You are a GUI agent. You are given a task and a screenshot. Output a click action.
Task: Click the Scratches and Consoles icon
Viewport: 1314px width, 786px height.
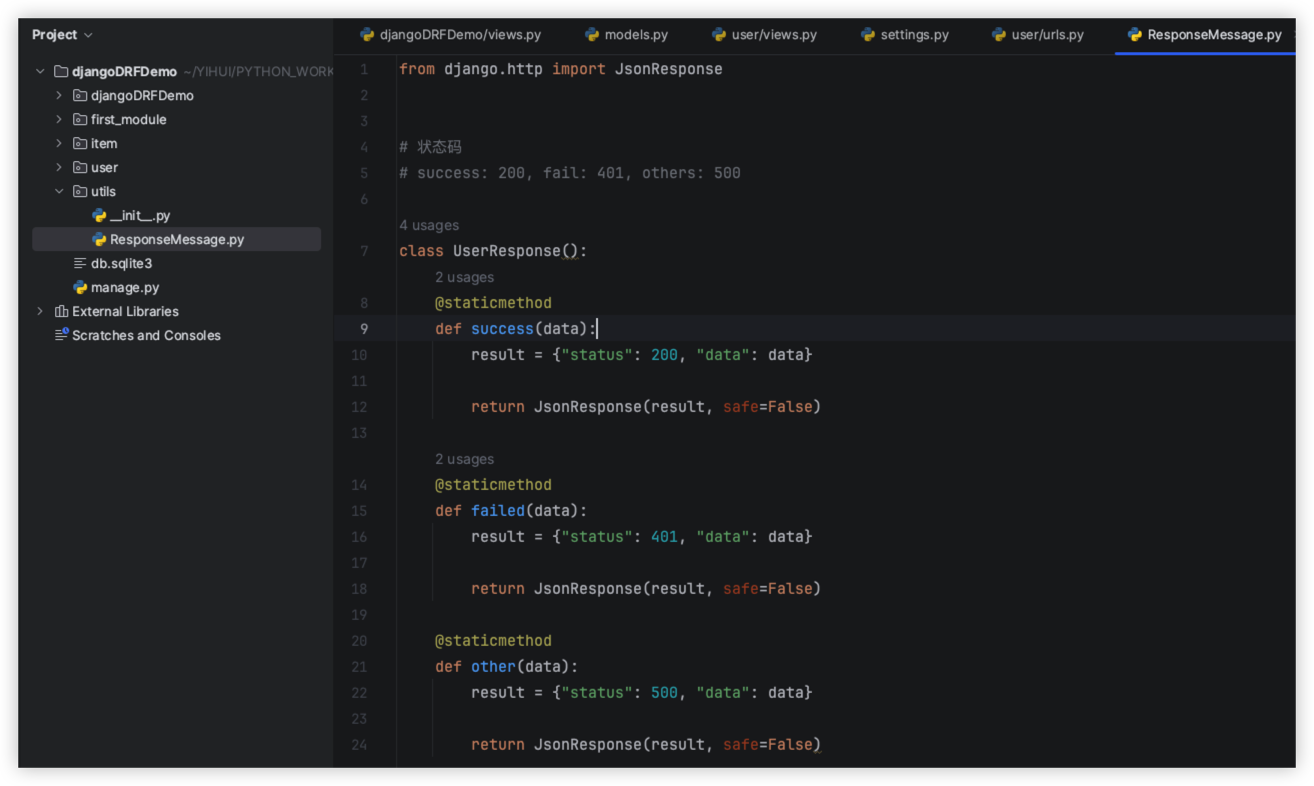[61, 336]
